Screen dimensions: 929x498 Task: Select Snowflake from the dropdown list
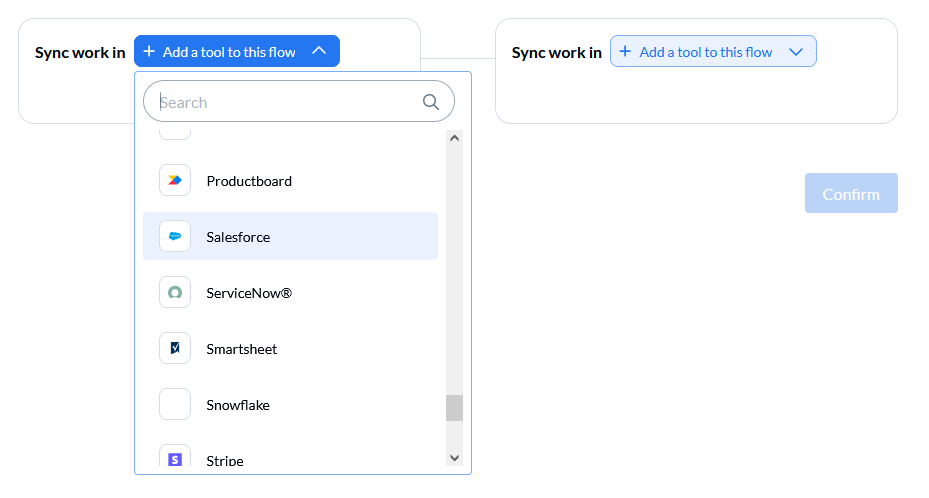[x=290, y=404]
